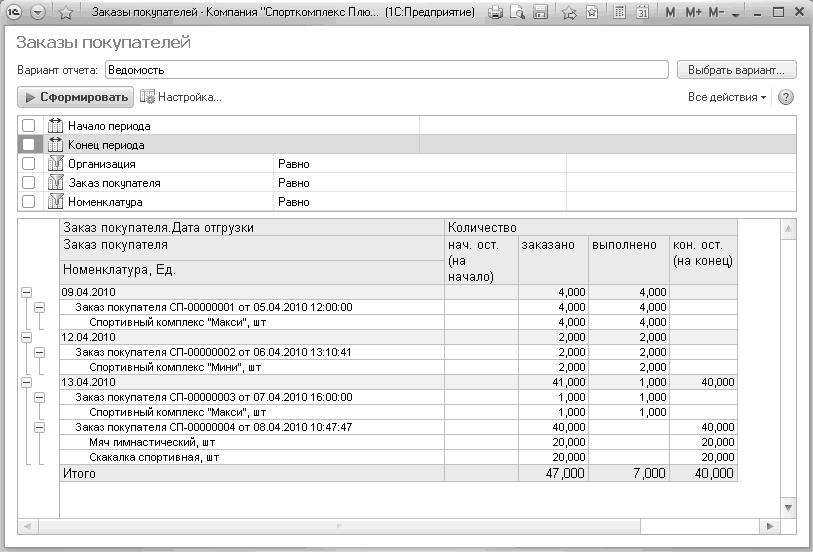The image size is (813, 552).
Task: Get link using star-with-arrow icon
Action: click(569, 12)
